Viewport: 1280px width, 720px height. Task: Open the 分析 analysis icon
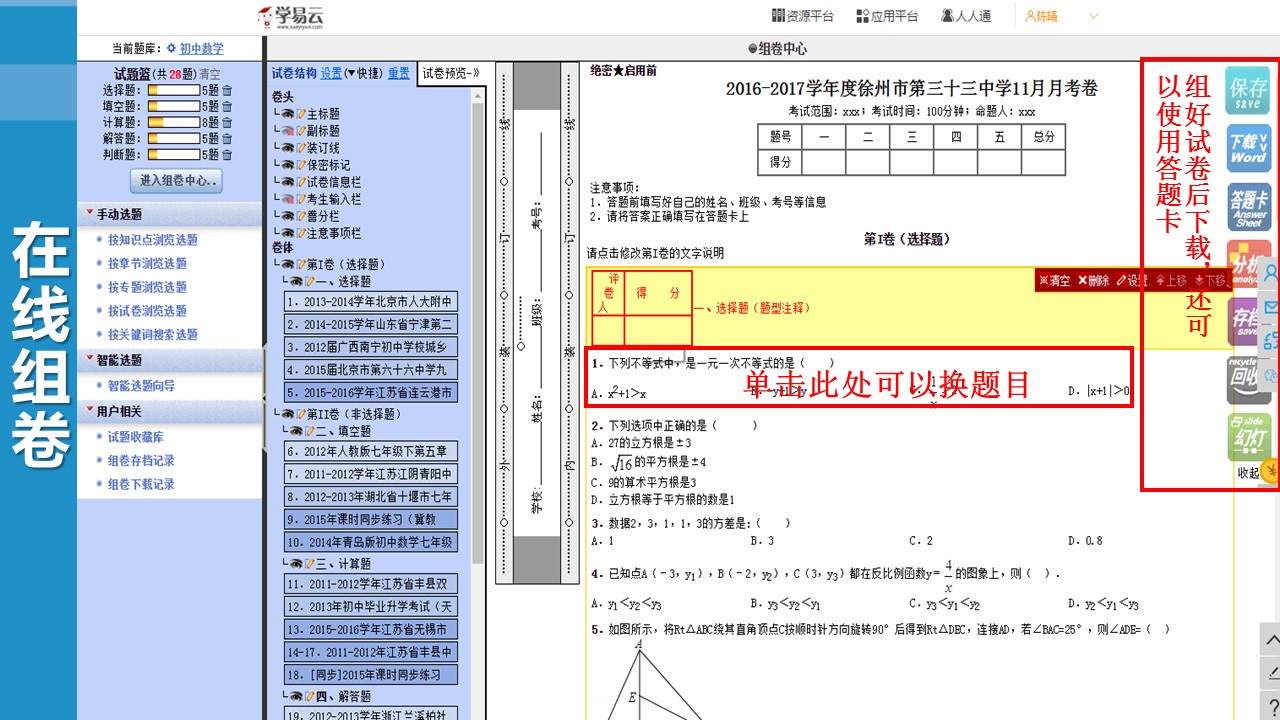[x=1243, y=265]
